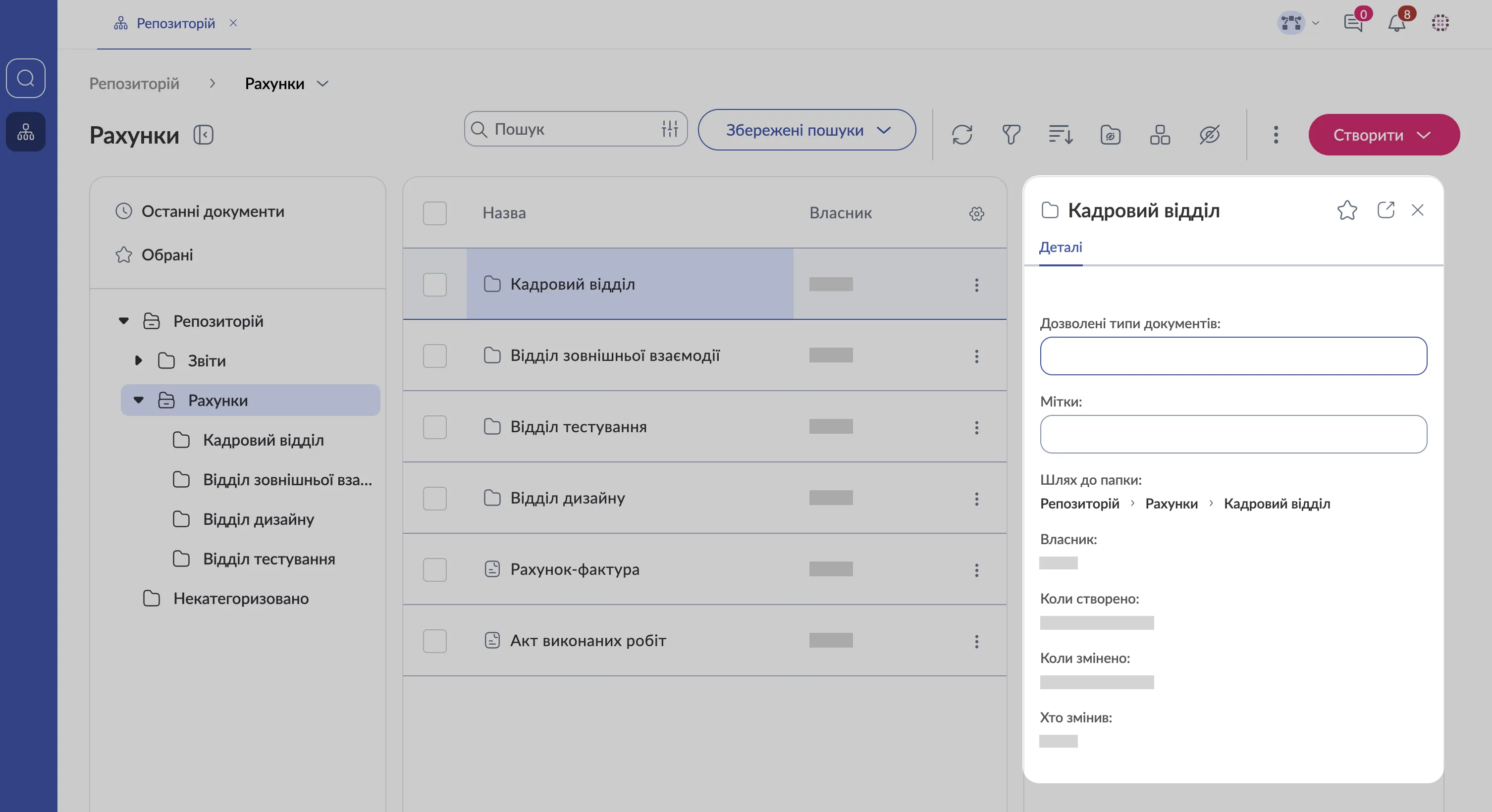Switch to the Деталі tab
The width and height of the screenshot is (1492, 812).
click(x=1060, y=248)
